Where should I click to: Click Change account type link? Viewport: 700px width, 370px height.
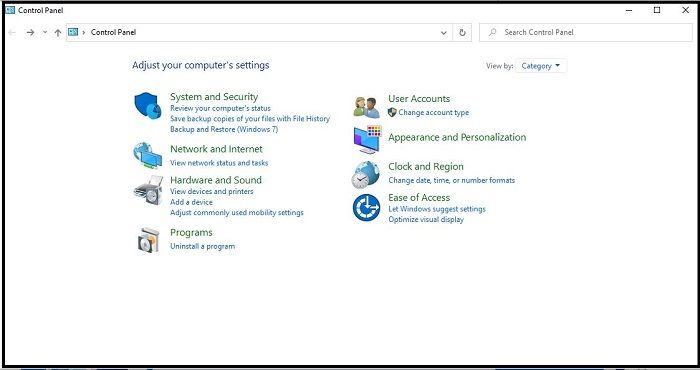pos(433,112)
